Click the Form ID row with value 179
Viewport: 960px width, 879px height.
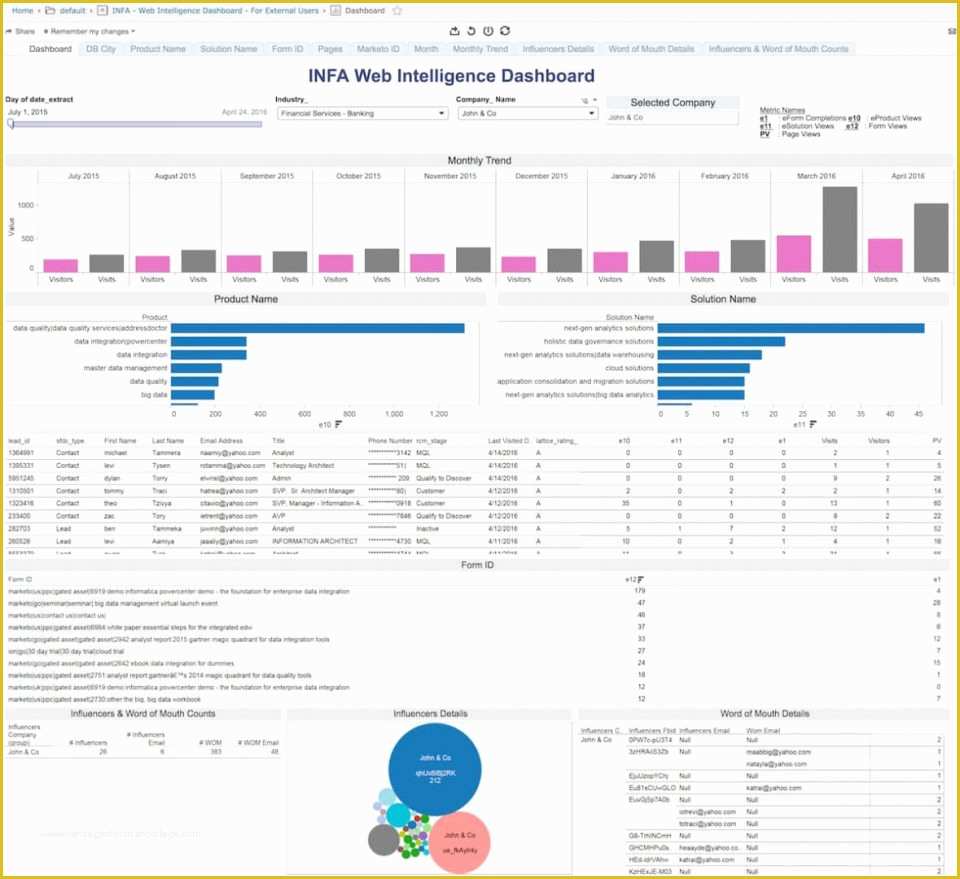(474, 591)
